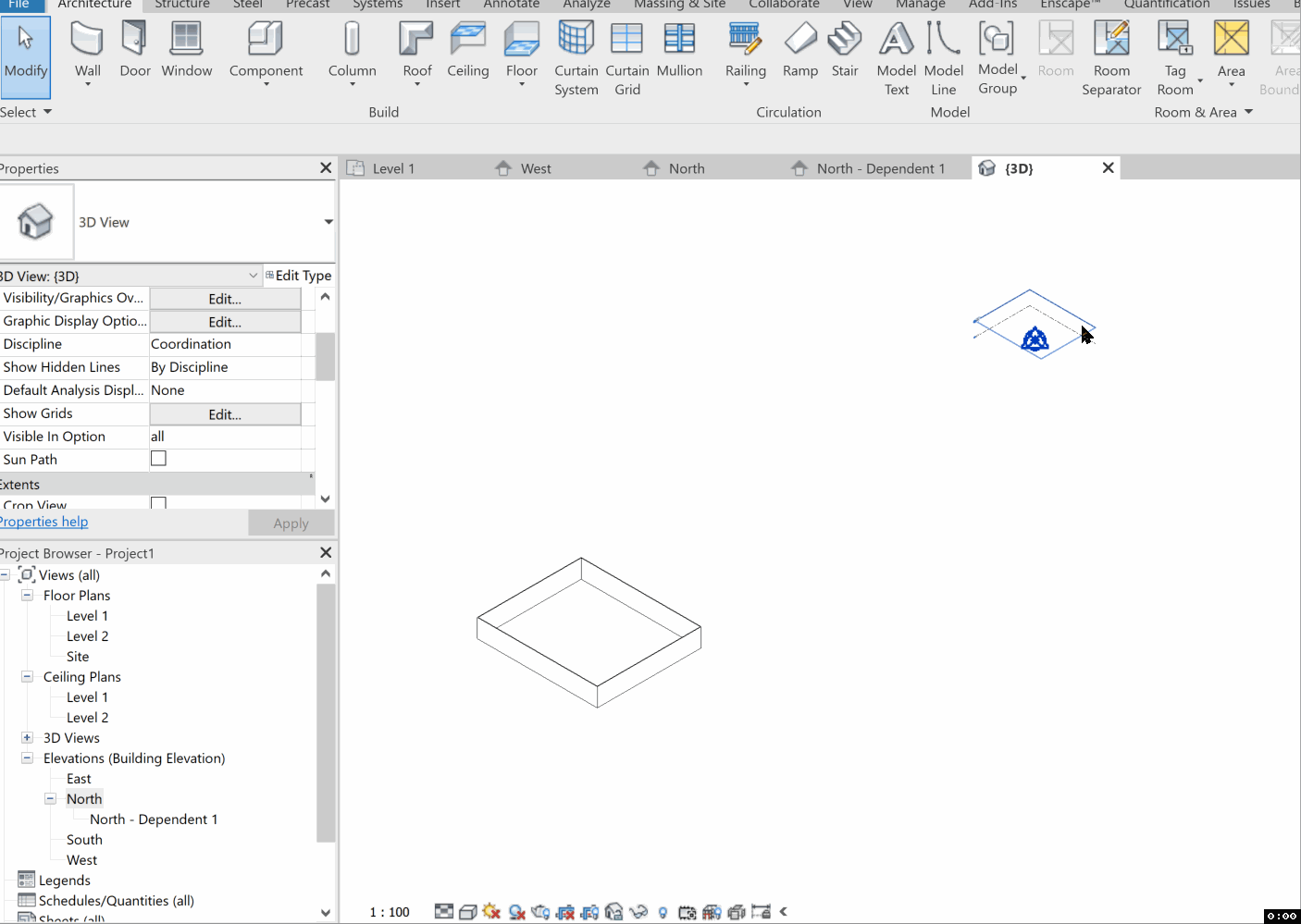Screen dimensions: 1301x924
Task: Open the 1:100 scale control
Action: tap(389, 911)
